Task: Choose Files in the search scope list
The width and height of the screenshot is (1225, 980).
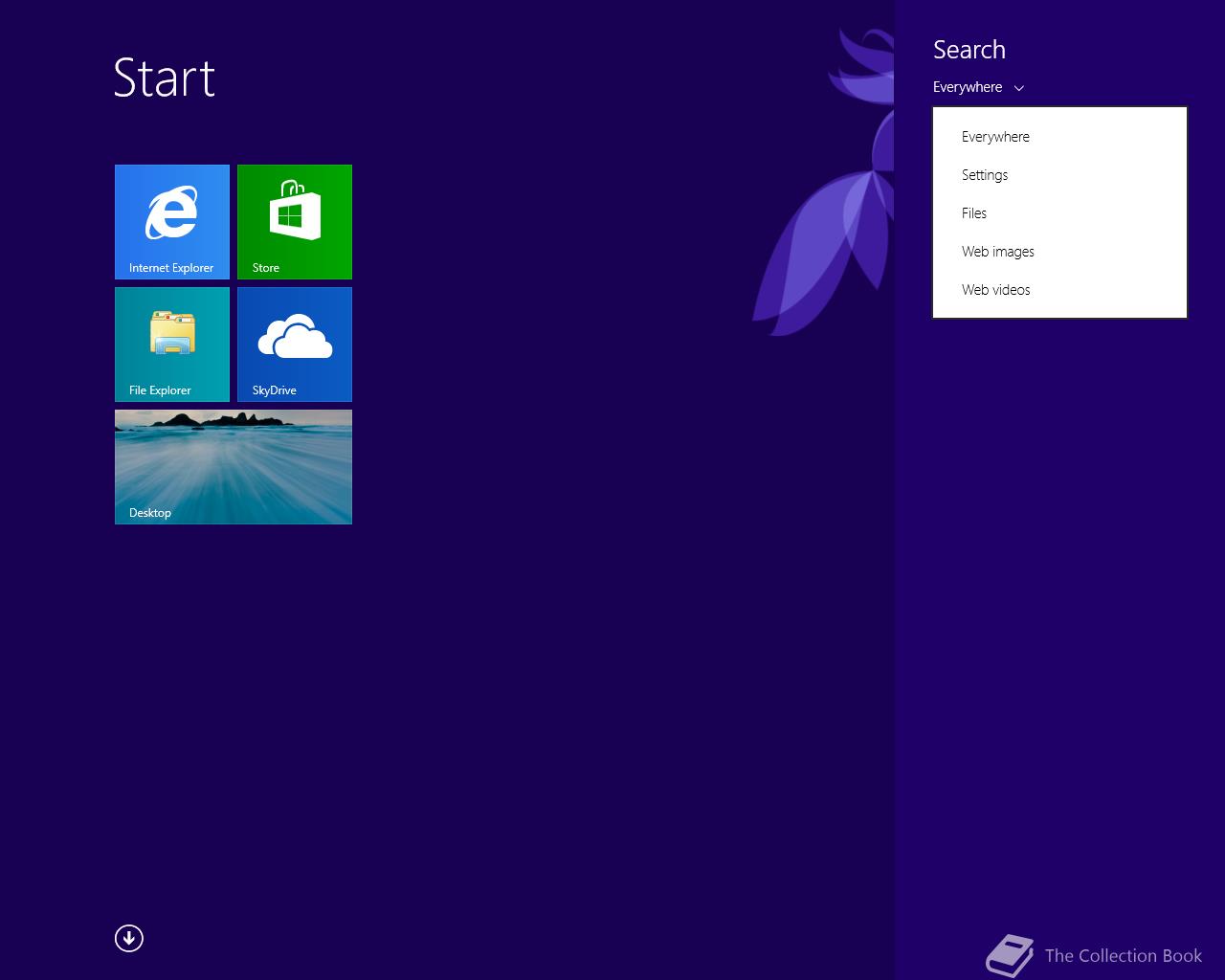Action: (1059, 213)
